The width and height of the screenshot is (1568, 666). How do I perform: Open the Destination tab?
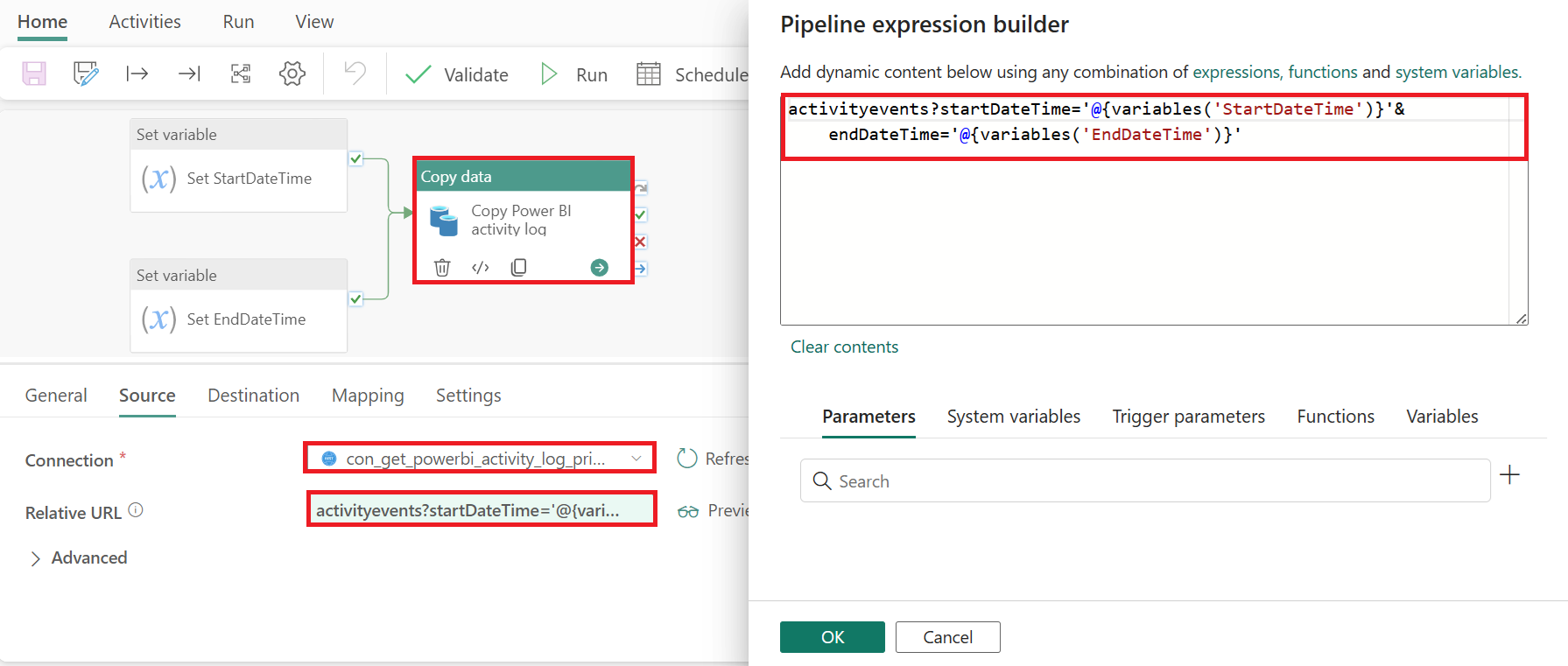[254, 396]
